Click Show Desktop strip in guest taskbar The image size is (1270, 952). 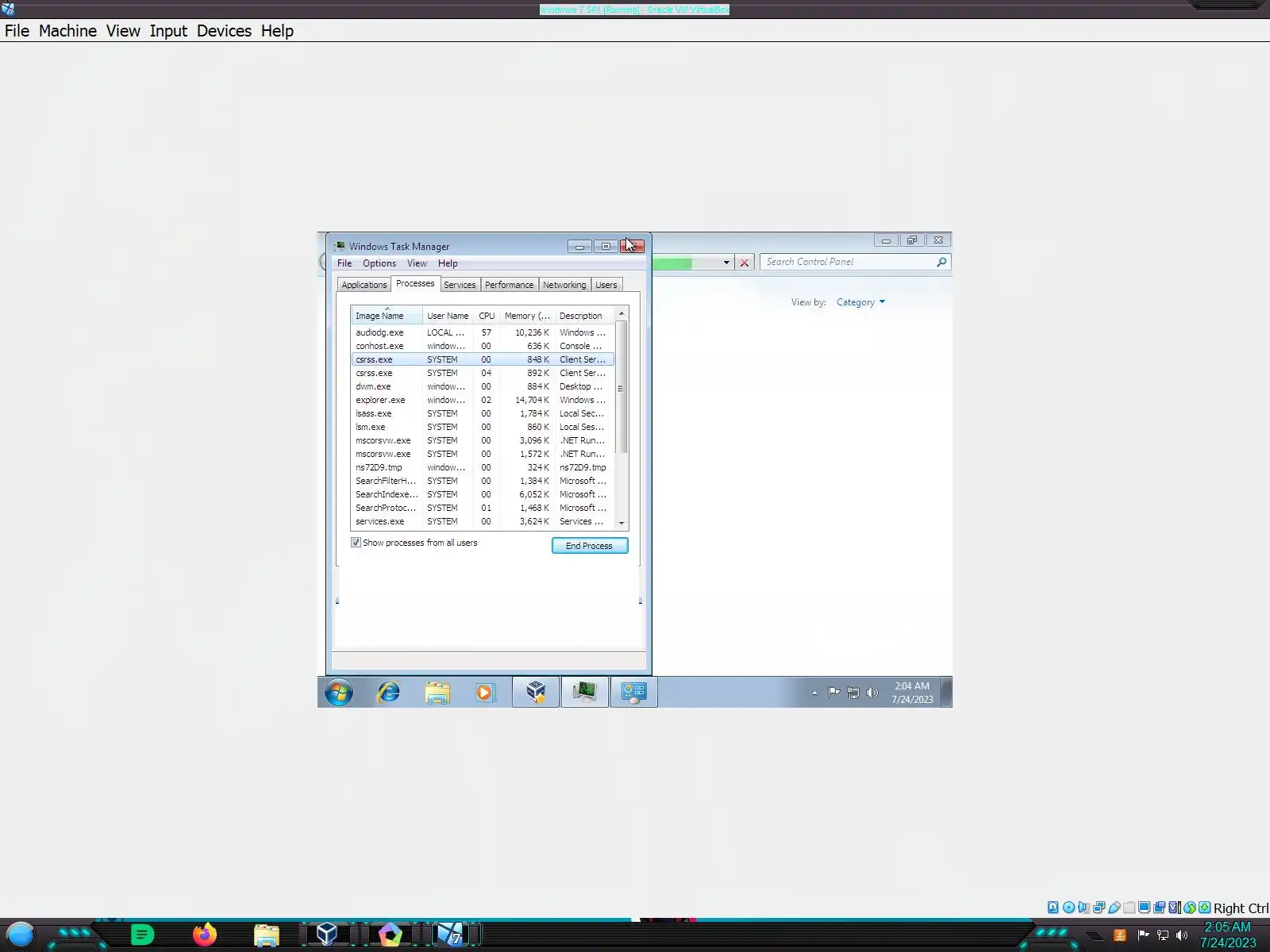(x=946, y=693)
